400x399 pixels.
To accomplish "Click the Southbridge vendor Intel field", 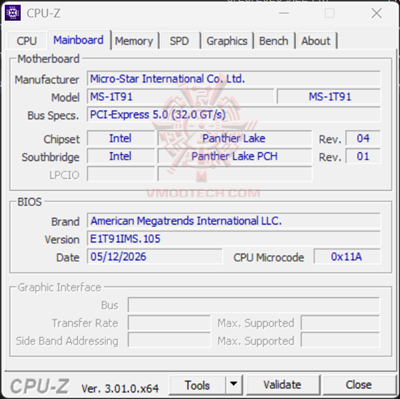I will coord(121,156).
